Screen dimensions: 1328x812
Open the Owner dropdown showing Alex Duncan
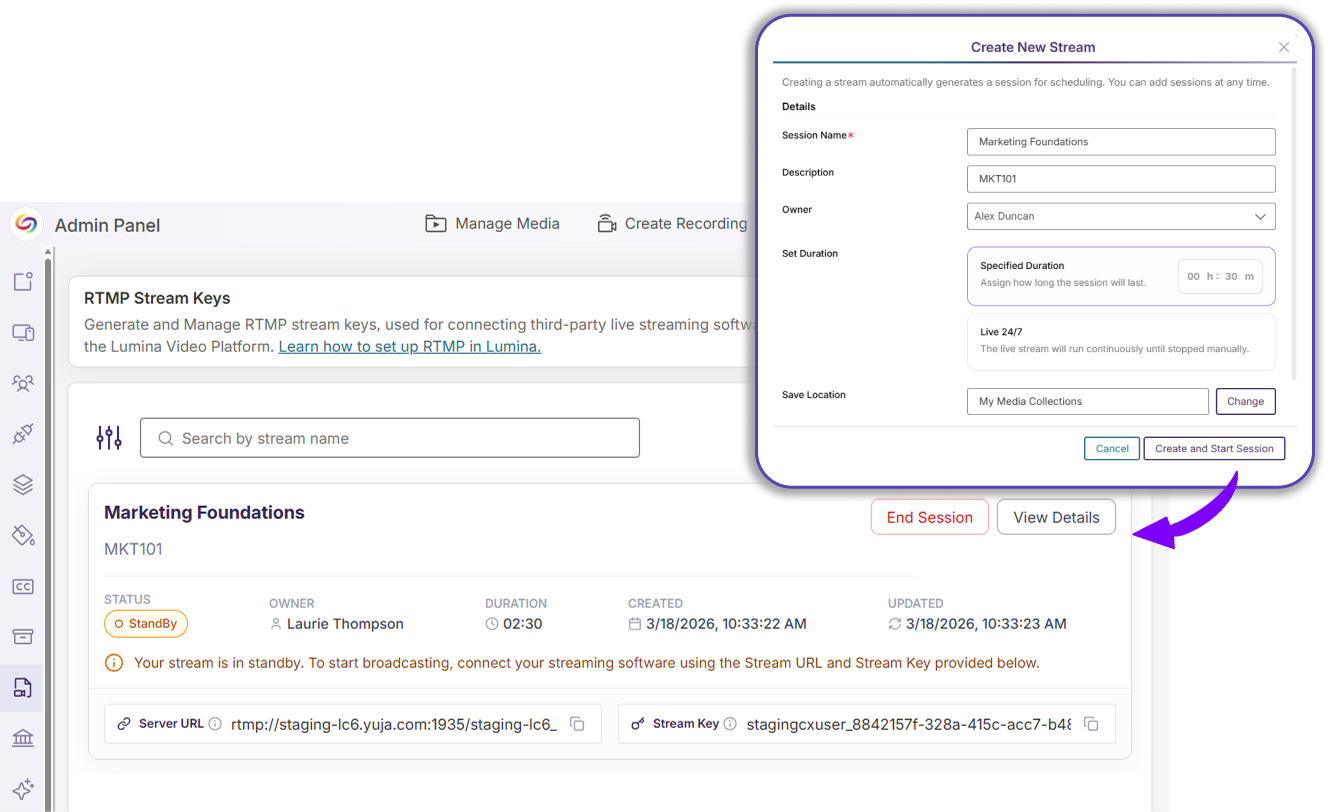[1120, 216]
